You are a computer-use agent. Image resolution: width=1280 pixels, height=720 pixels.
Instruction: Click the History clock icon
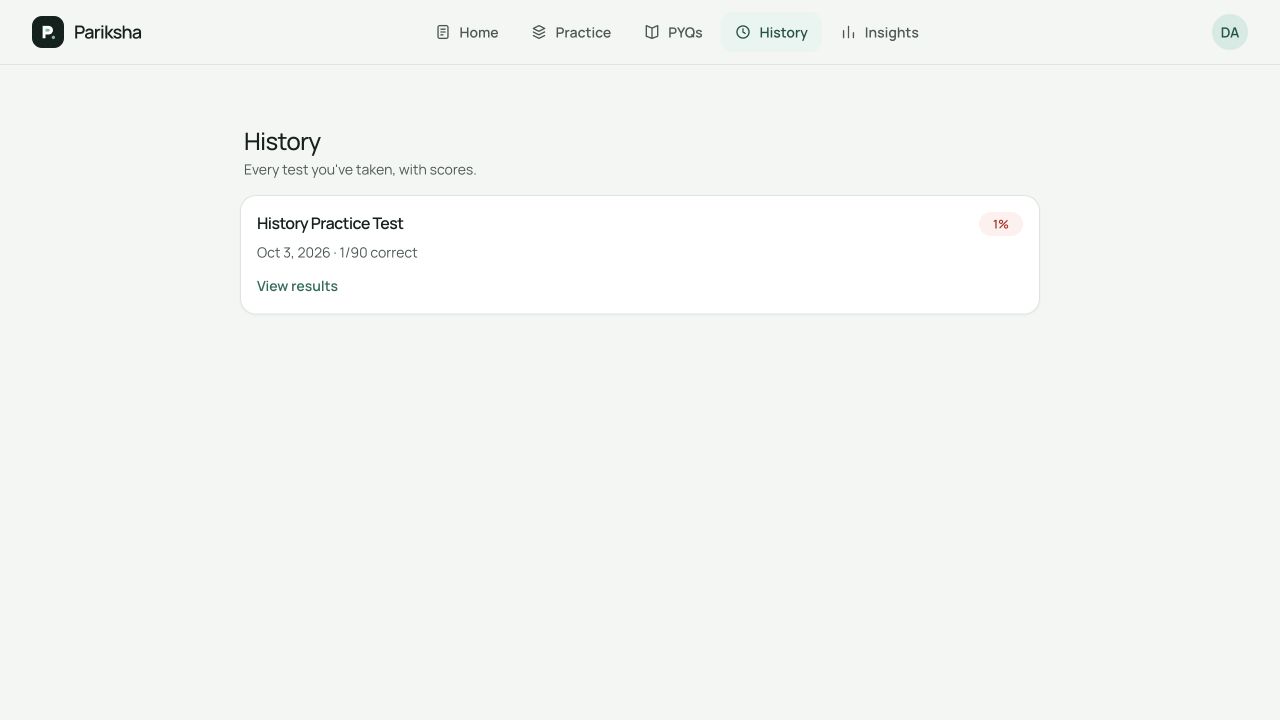click(x=743, y=32)
